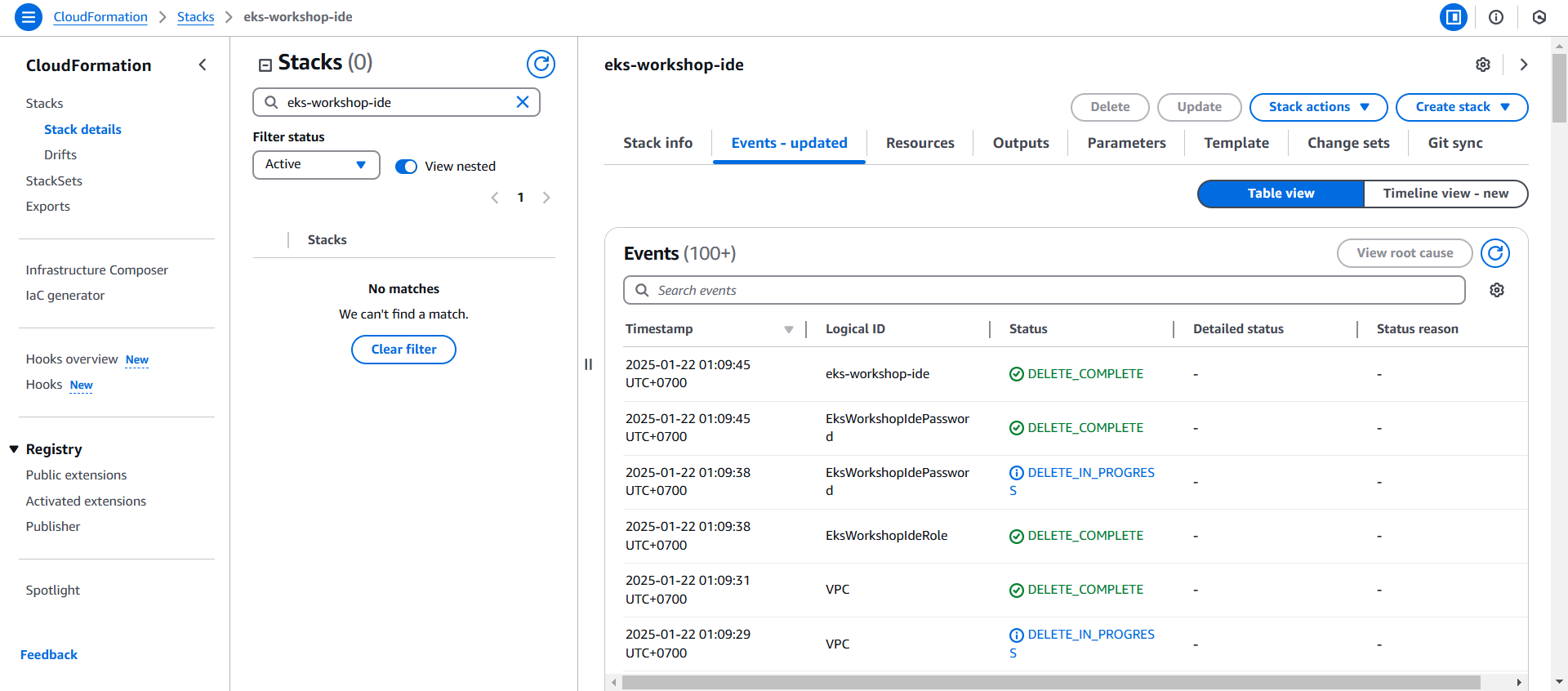Open StackSets in side navigation
1568x691 pixels.
(54, 181)
